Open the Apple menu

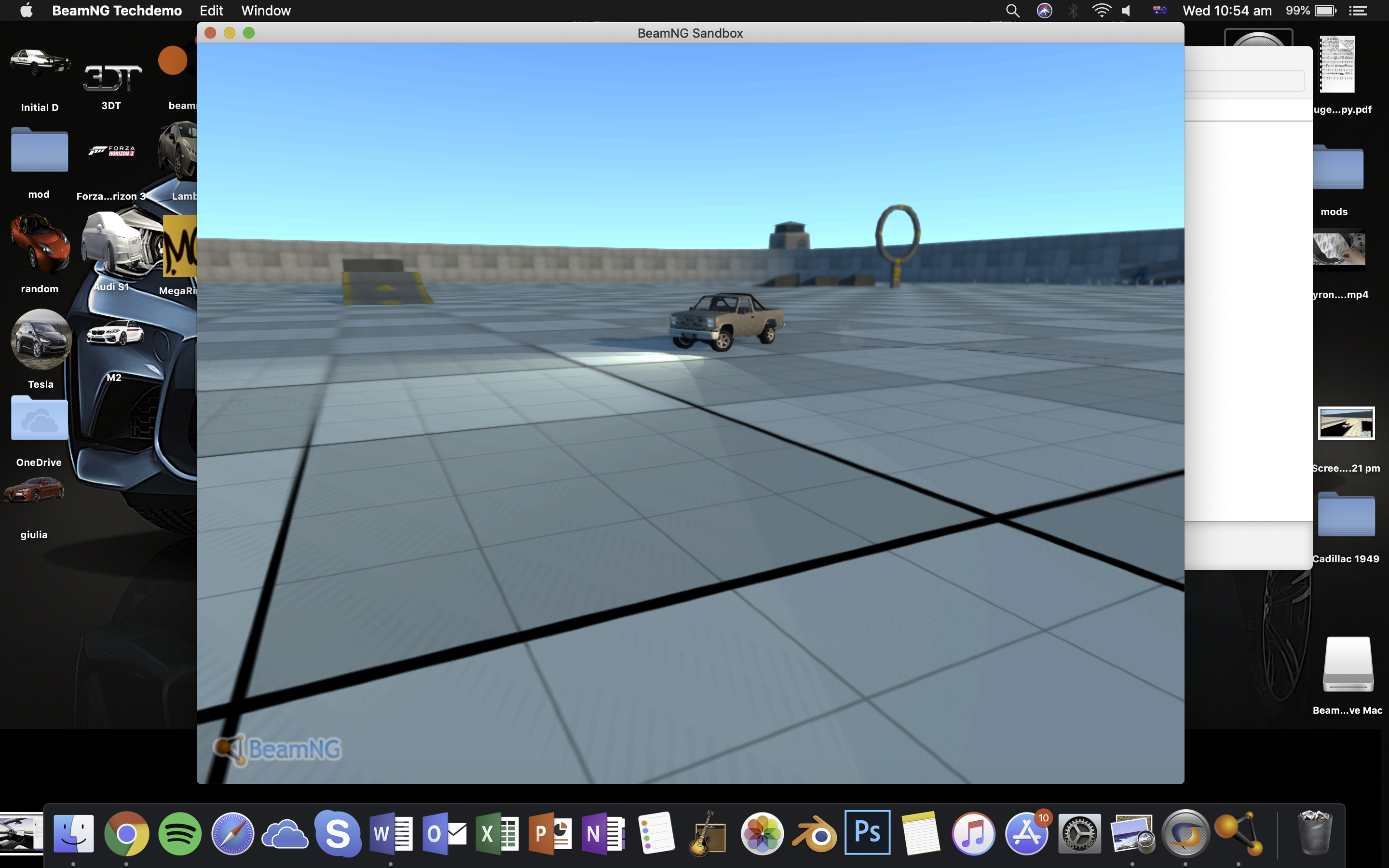point(27,10)
